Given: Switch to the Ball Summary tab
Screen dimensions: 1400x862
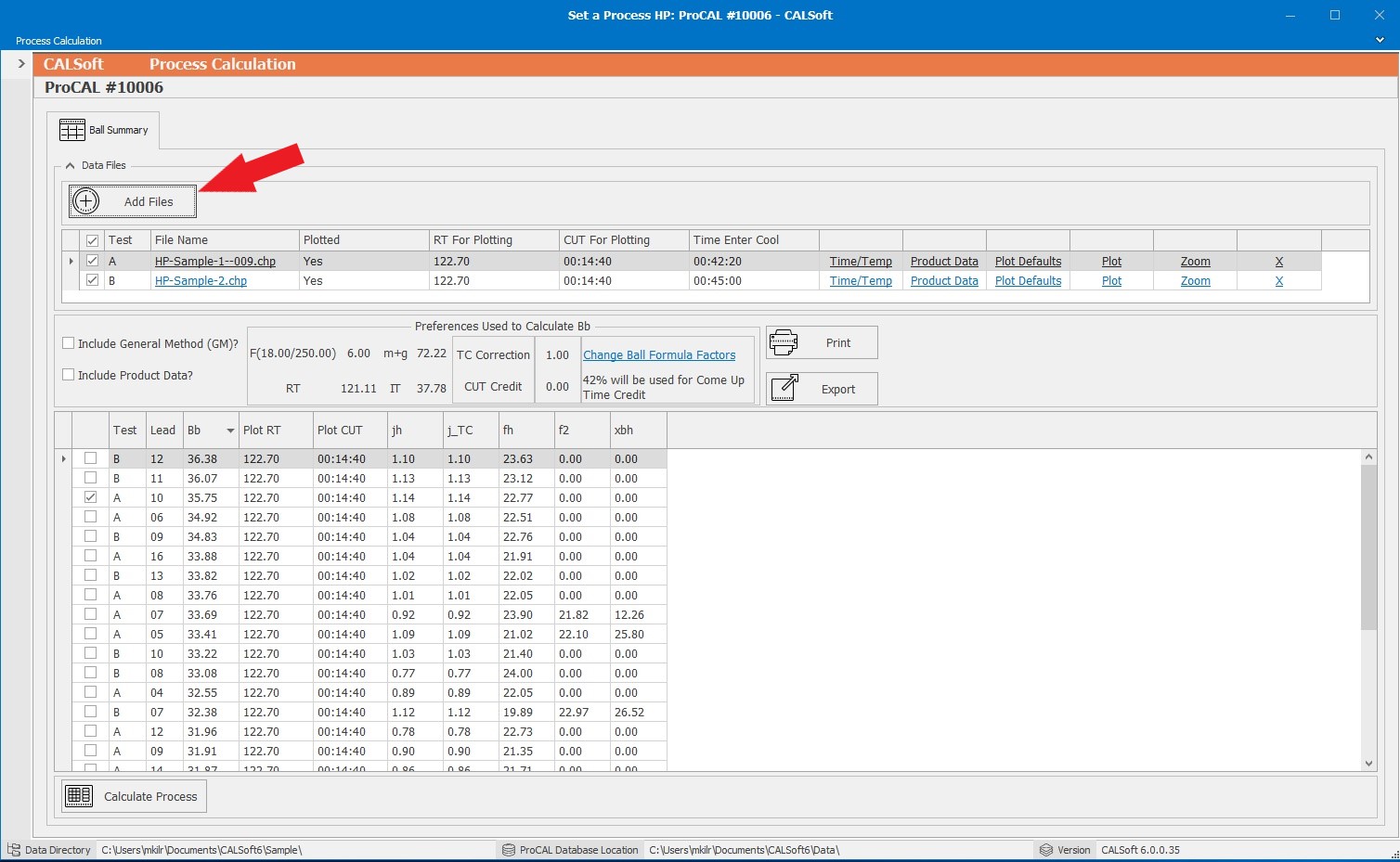Looking at the screenshot, I should [103, 130].
